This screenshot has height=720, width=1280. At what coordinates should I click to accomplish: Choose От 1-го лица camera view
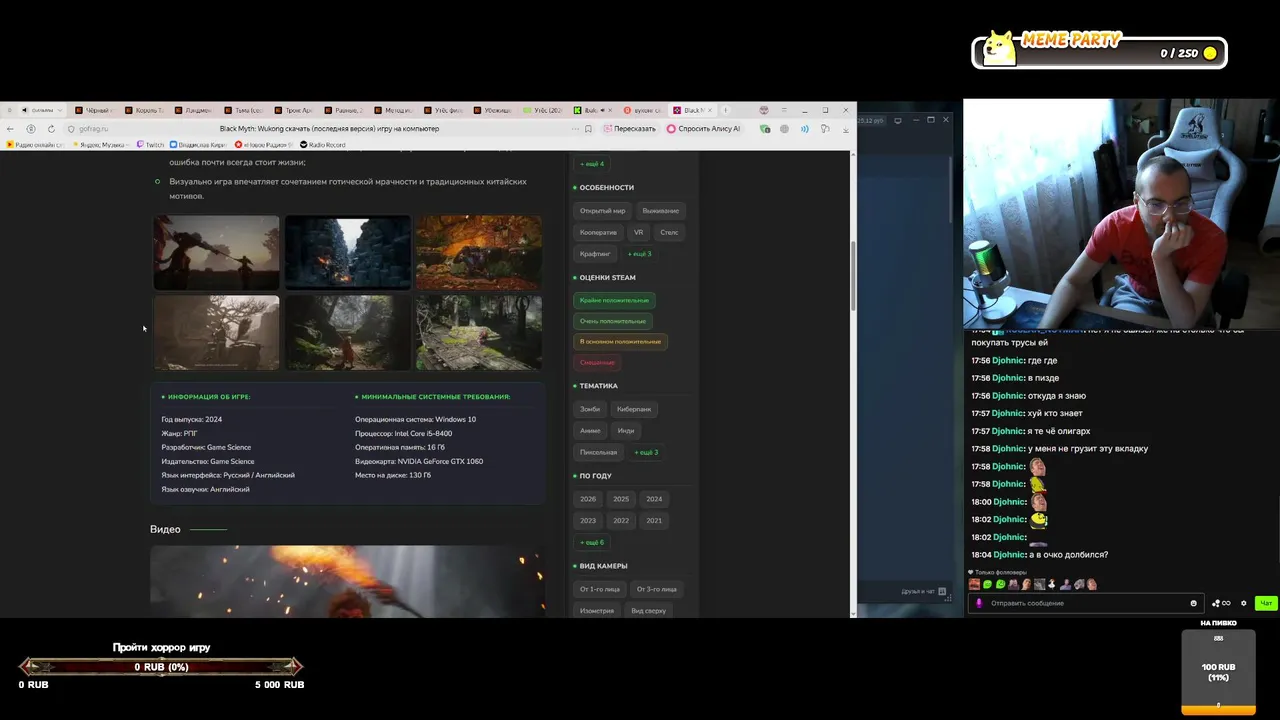coord(600,589)
